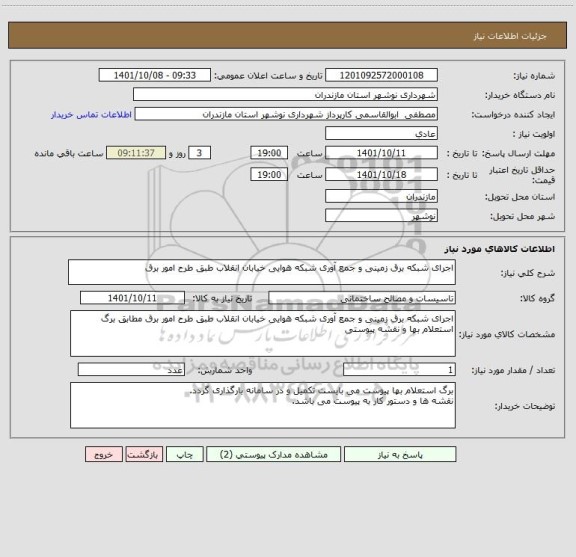Click the delivery province field مازندران

[x=381, y=196]
